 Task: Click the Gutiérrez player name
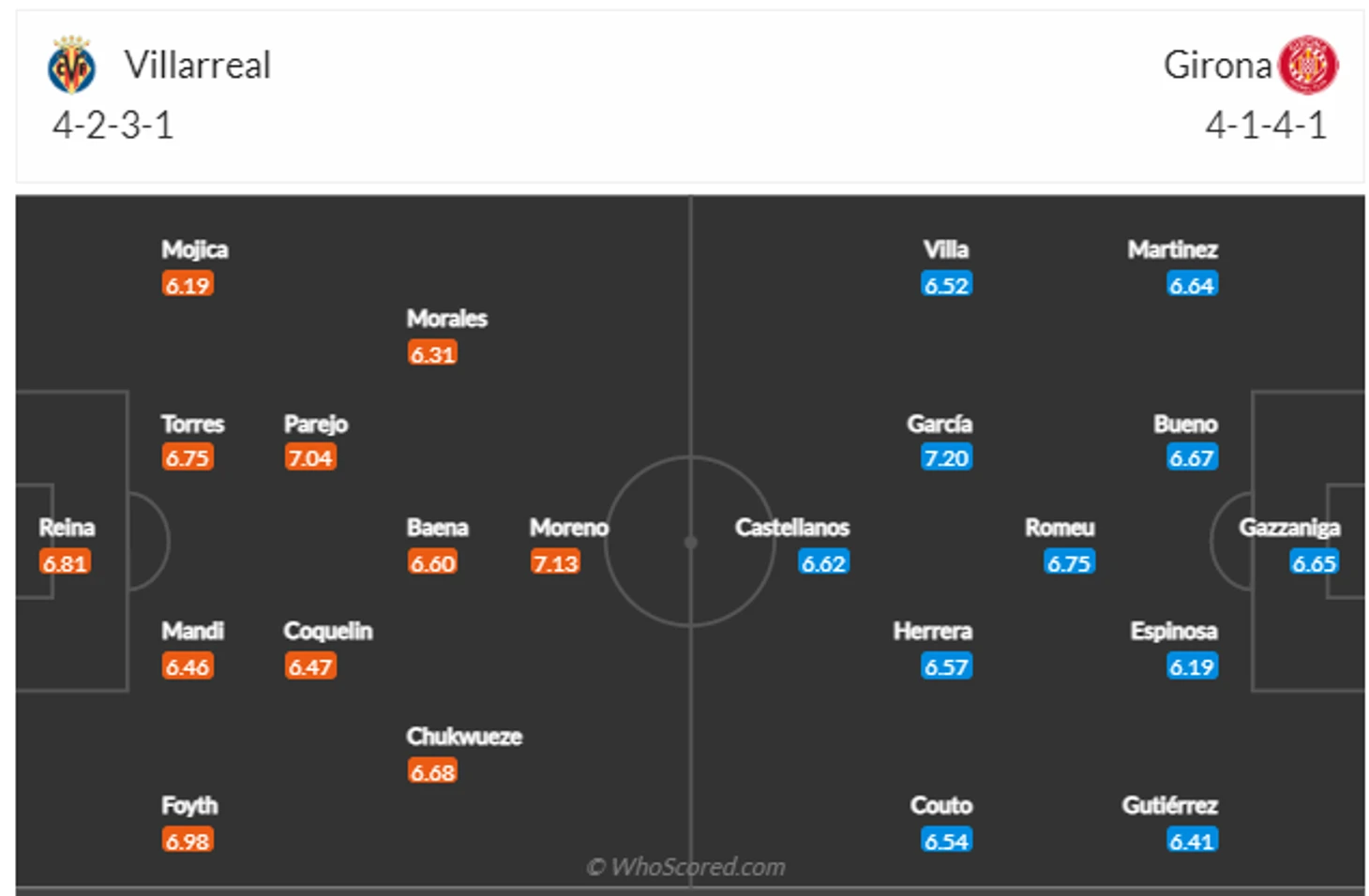tap(1169, 805)
